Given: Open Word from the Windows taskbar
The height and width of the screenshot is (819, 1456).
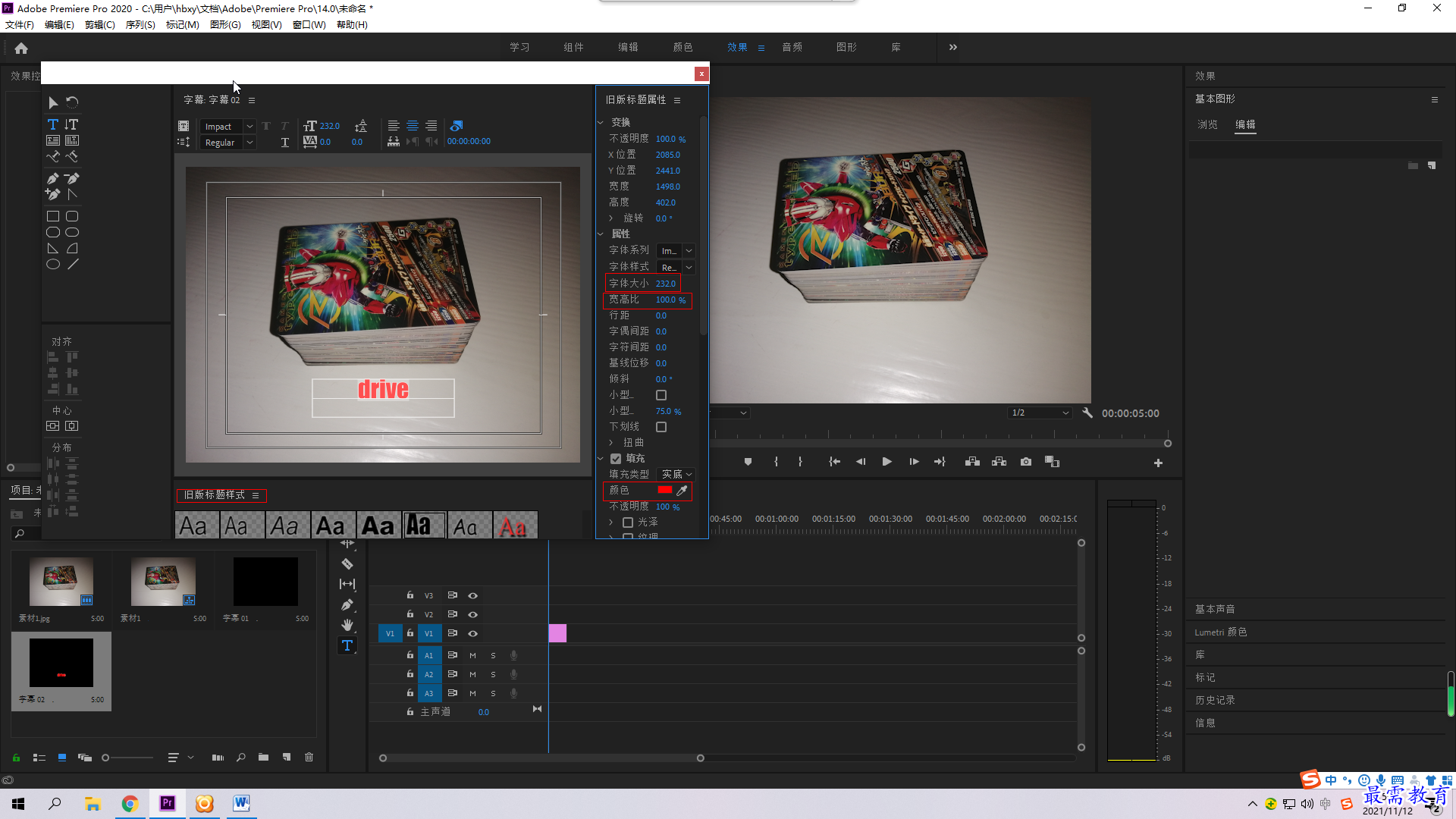Looking at the screenshot, I should 241,803.
